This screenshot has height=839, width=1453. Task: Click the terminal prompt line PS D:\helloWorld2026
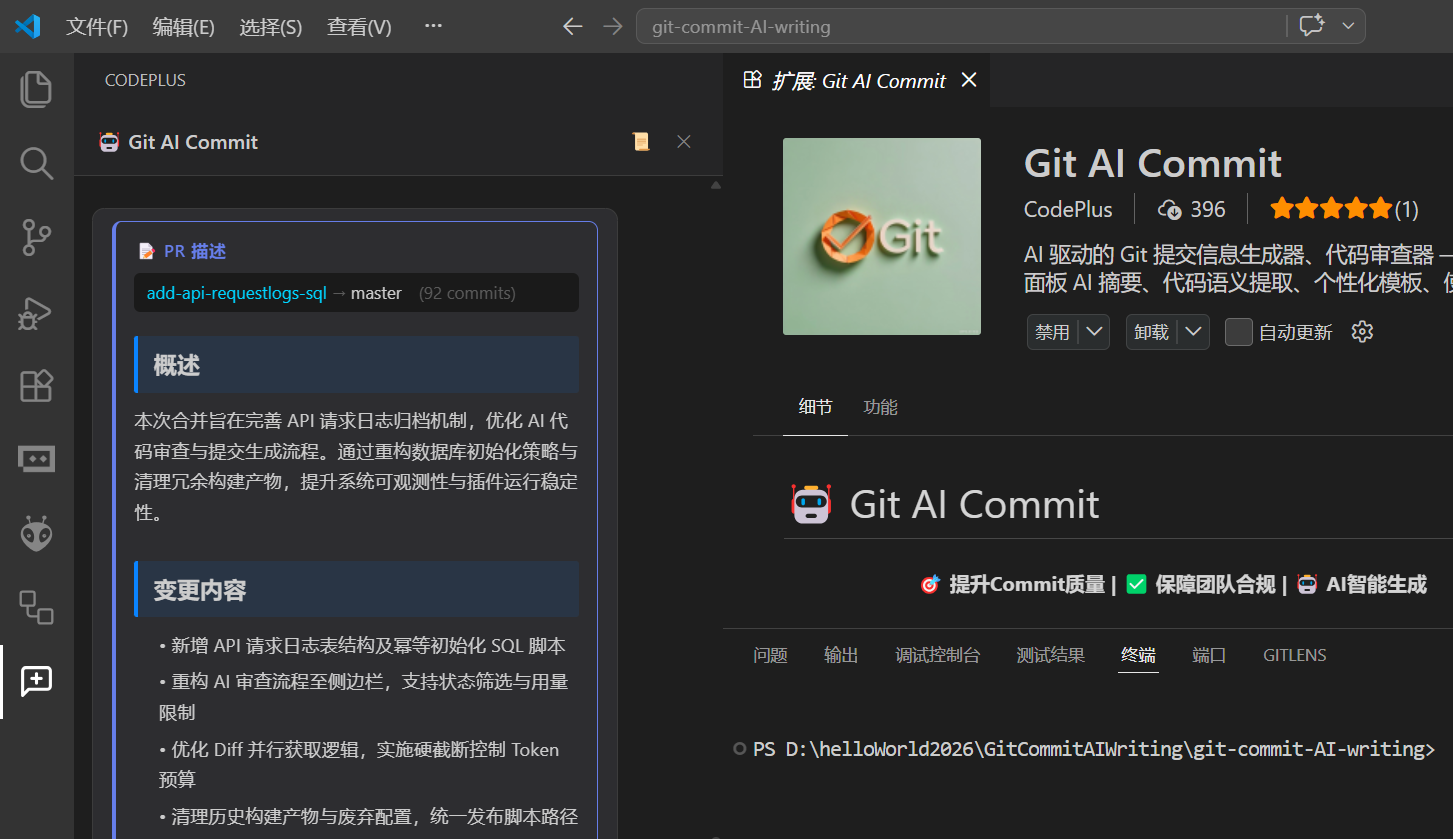(1094, 749)
